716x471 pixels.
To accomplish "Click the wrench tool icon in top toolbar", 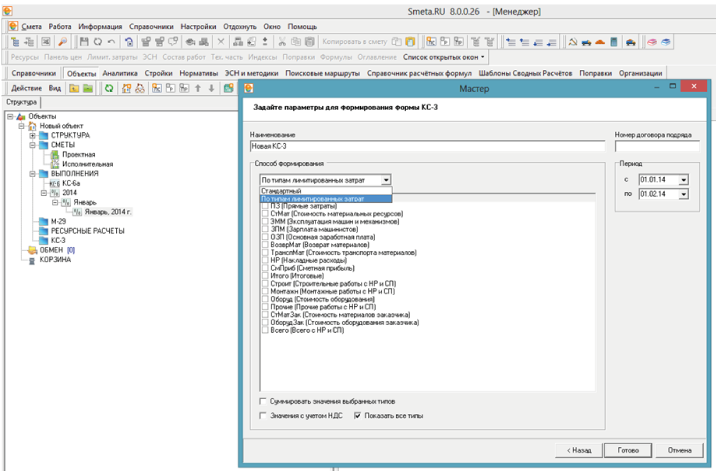I will click(x=62, y=42).
